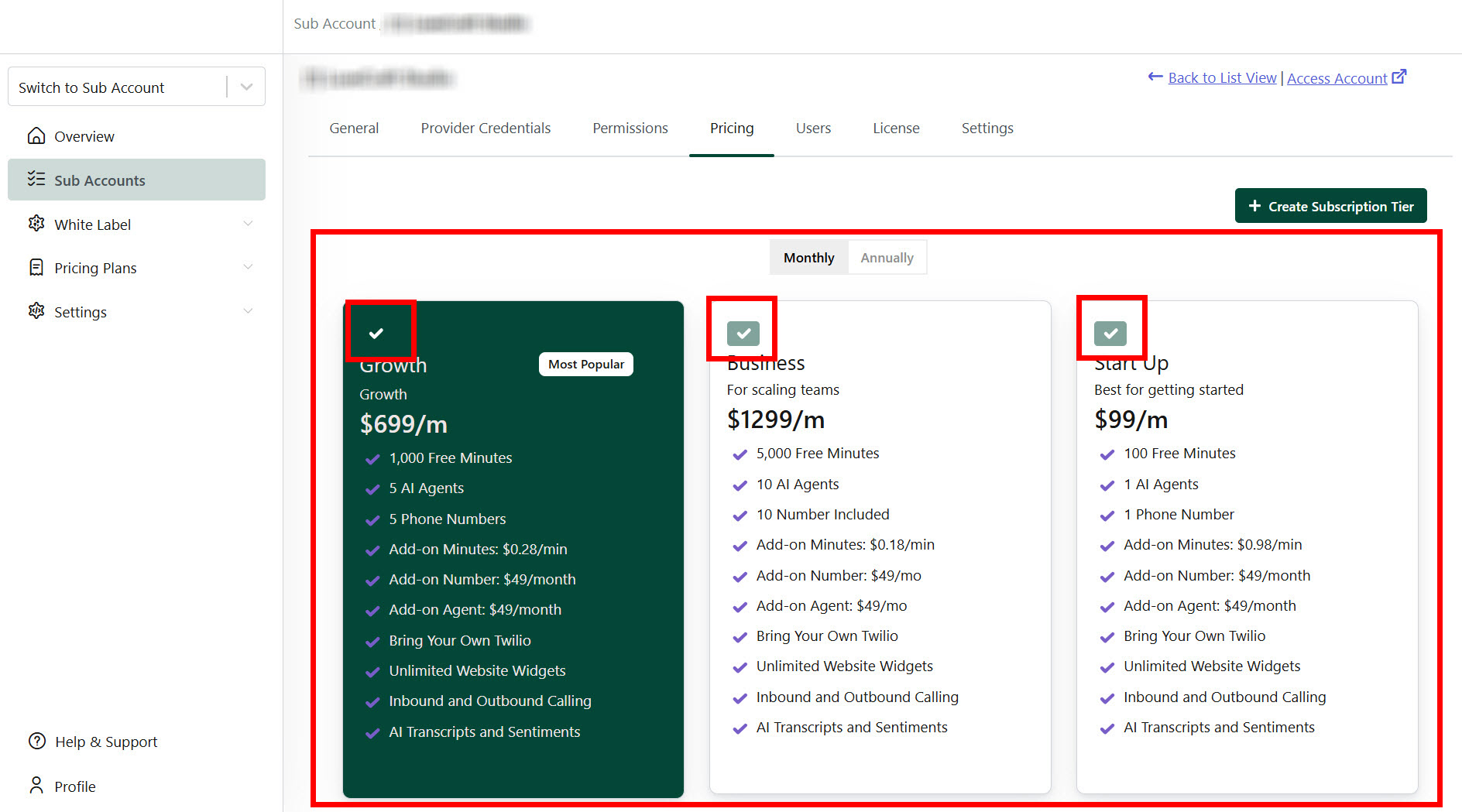This screenshot has height=812, width=1462.
Task: Open Sub Accounts in the sidebar
Action: (136, 180)
